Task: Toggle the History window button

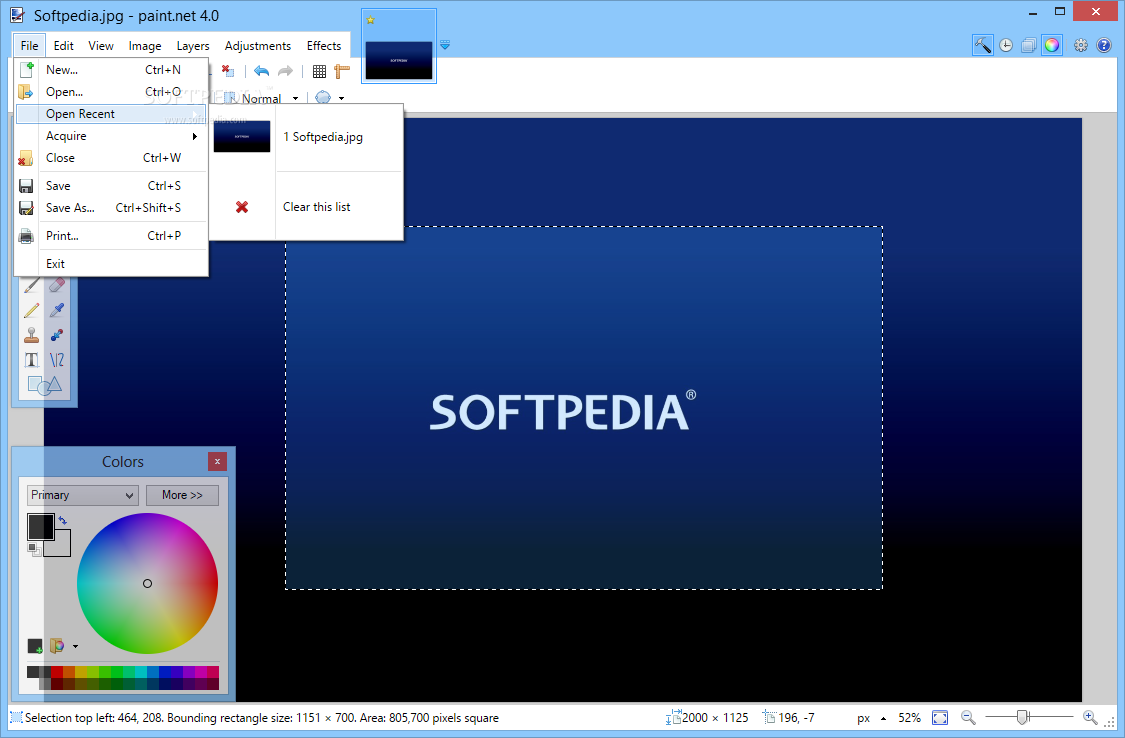Action: 1006,45
